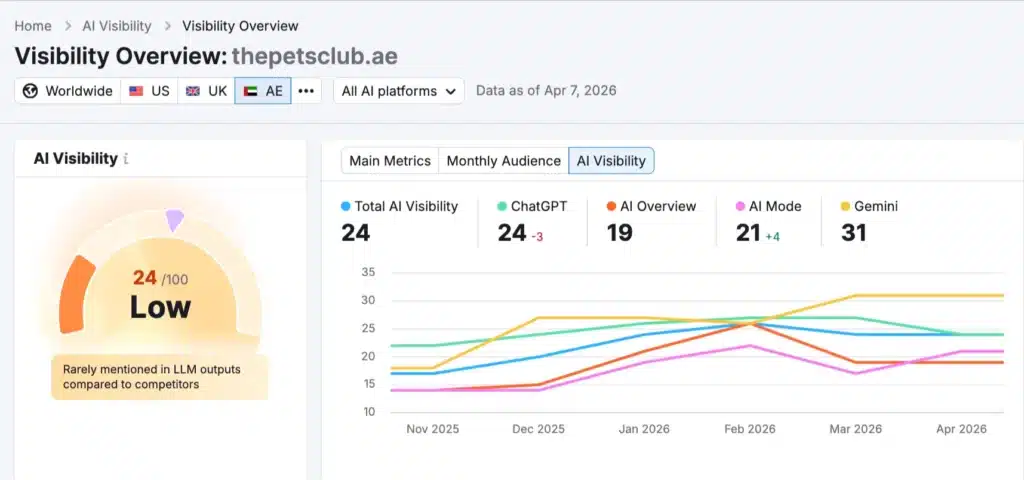Click the ChatGPT legend label

[539, 206]
